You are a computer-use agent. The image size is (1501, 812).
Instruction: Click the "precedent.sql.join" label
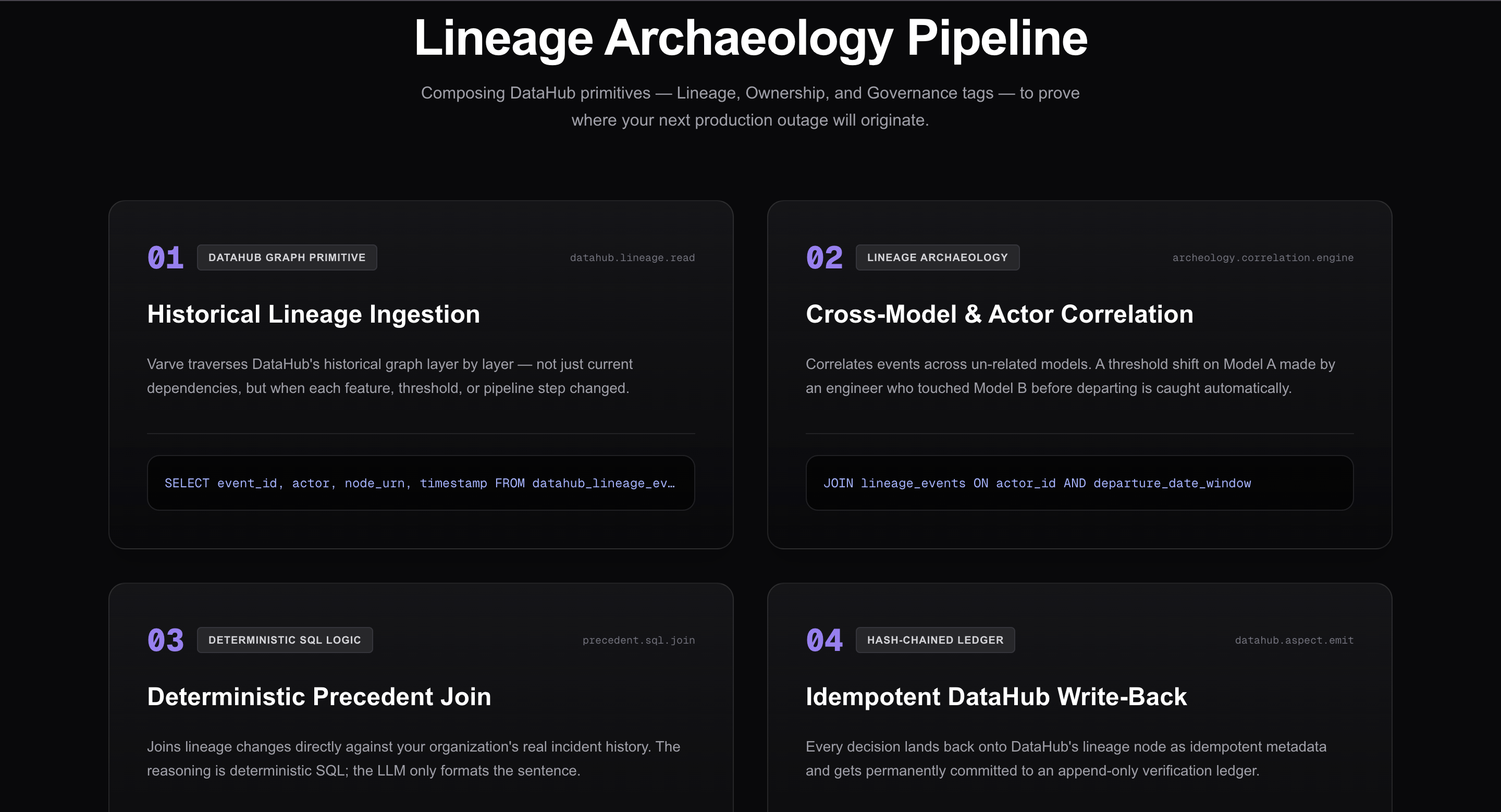638,640
